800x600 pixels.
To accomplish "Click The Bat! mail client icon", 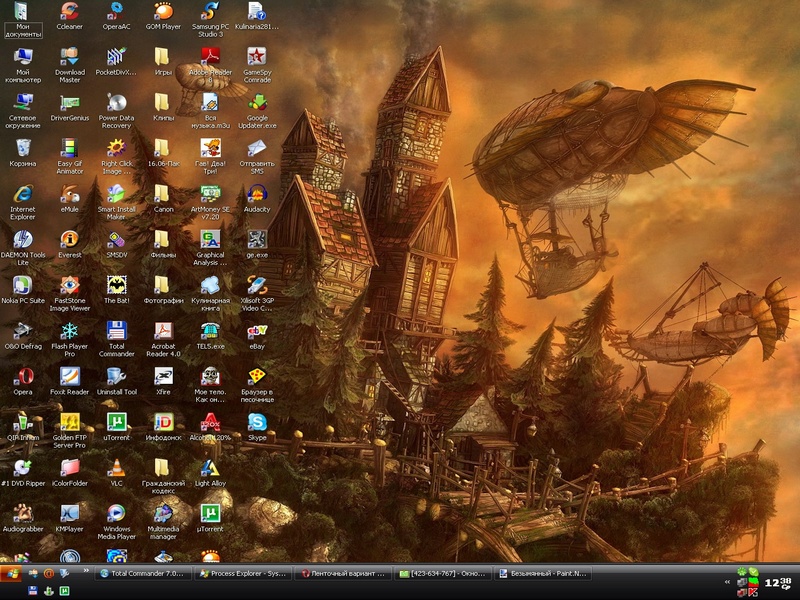I will coord(116,285).
